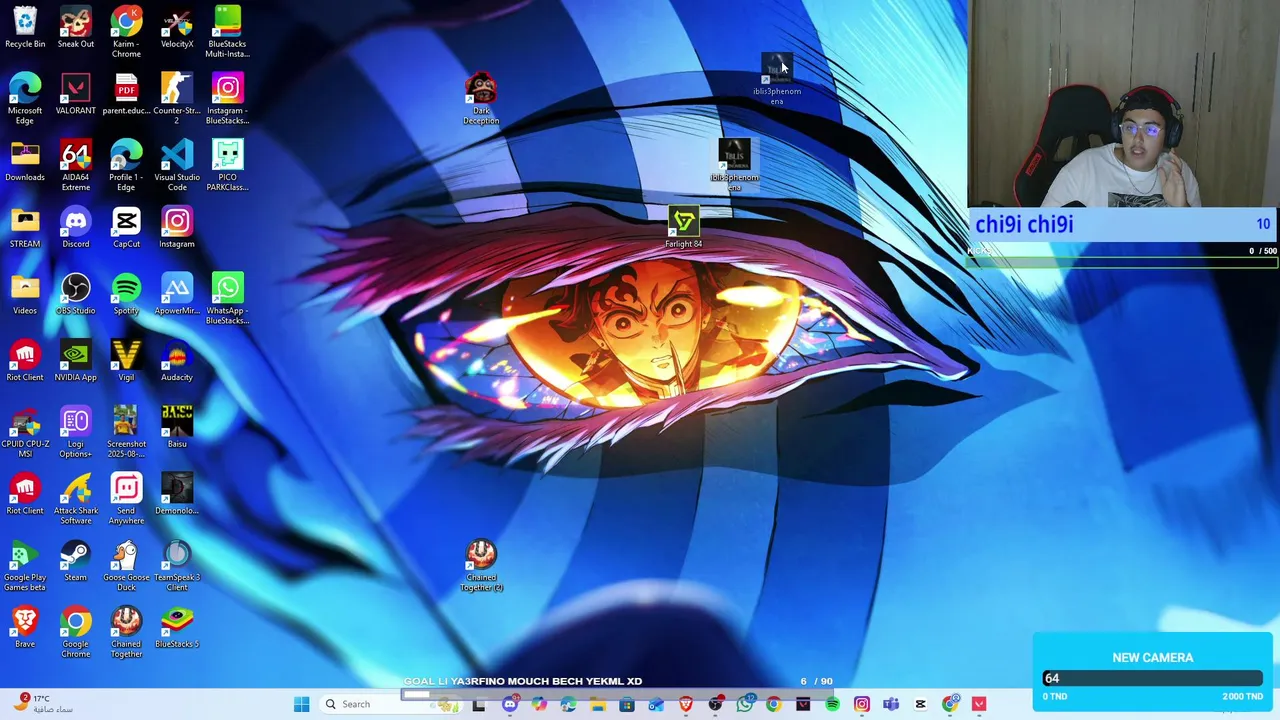Open the WhatsApp - BlueStacks shortcut

tap(227, 299)
